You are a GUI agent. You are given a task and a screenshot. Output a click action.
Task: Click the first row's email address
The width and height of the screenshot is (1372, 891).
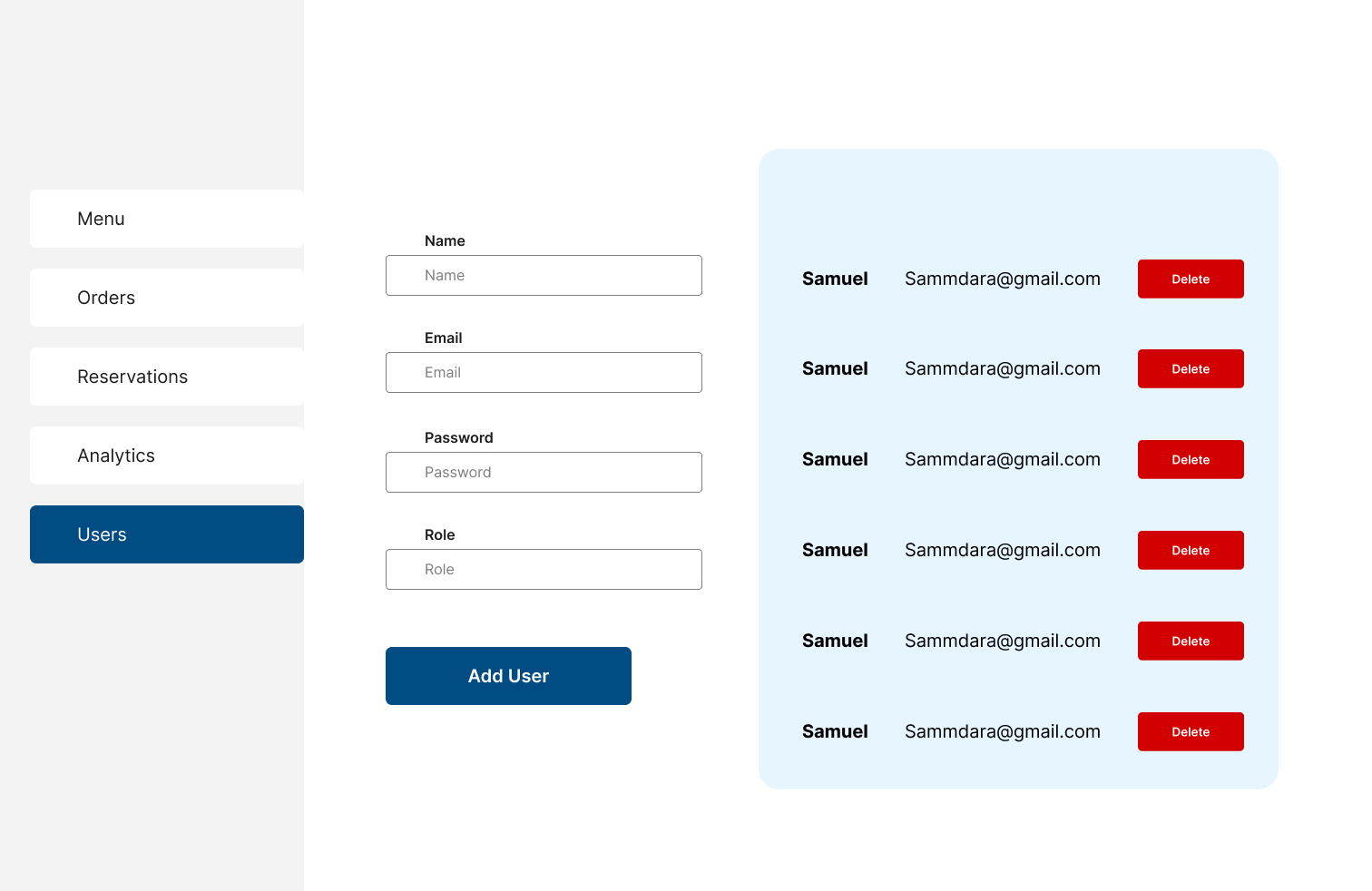click(1002, 279)
